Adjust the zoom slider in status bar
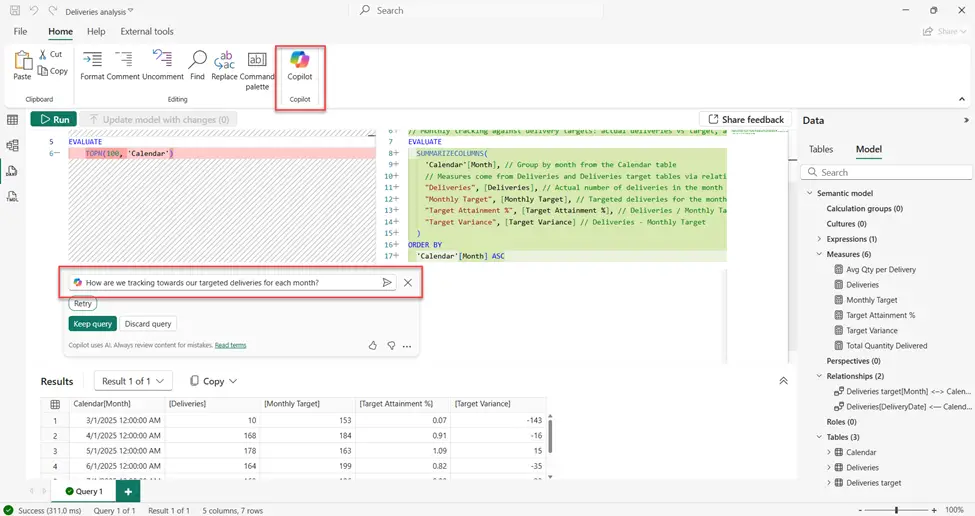The image size is (975, 516). pos(896,509)
